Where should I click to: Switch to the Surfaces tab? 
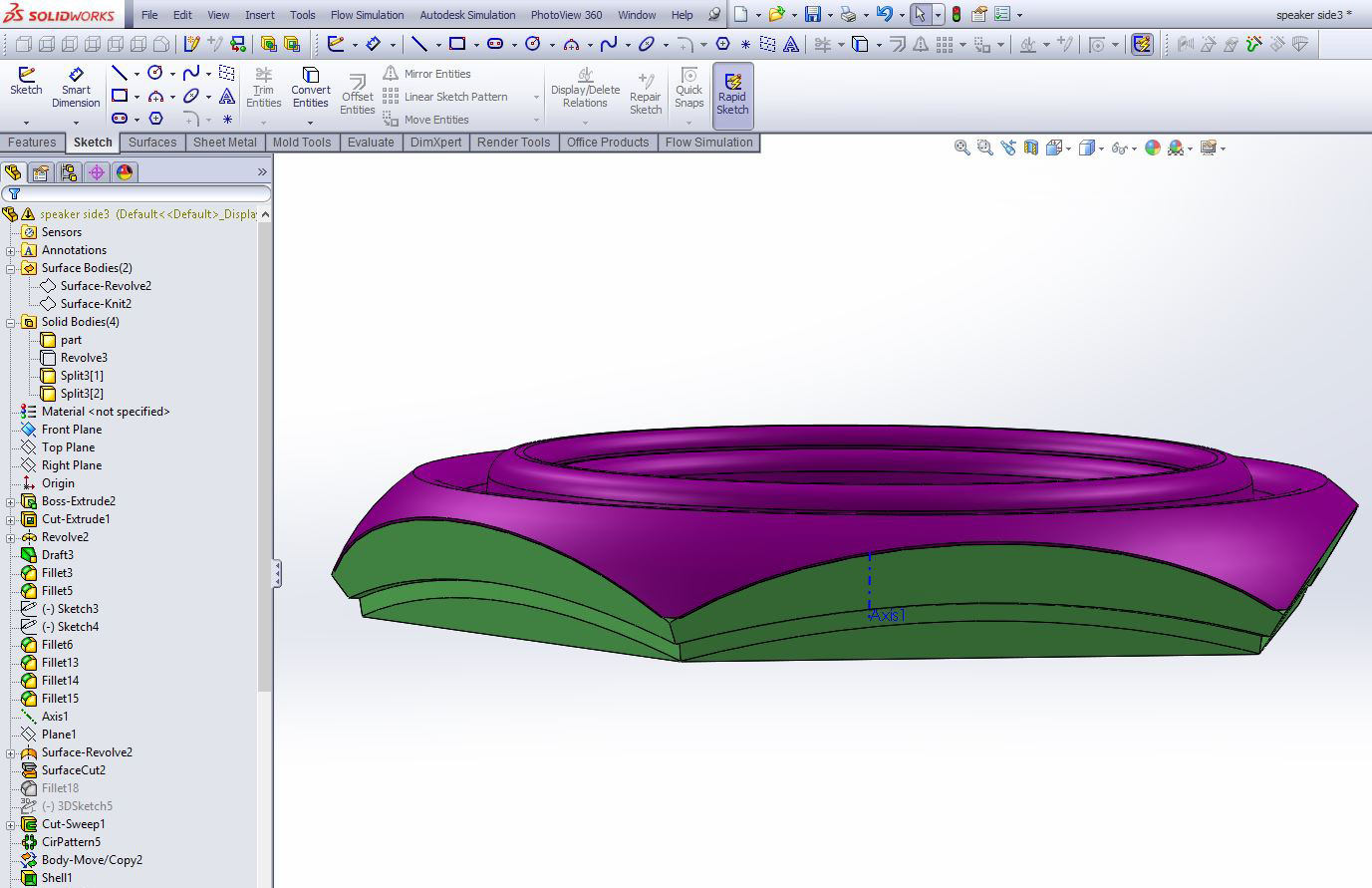pyautogui.click(x=152, y=143)
